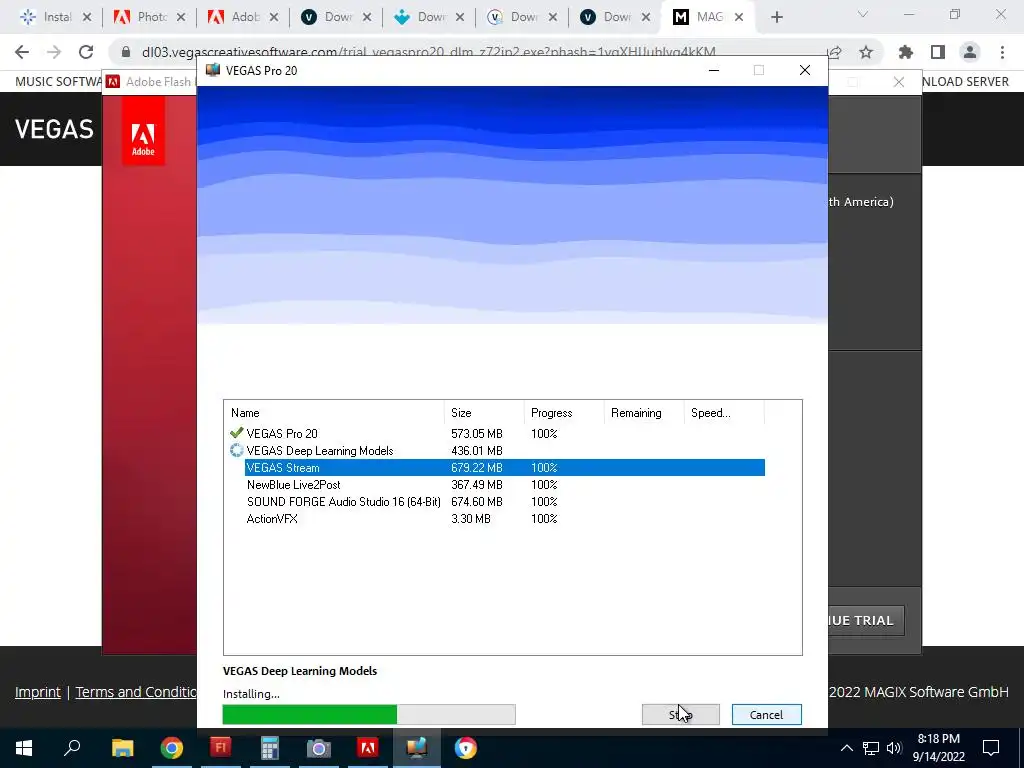Screen dimensions: 1024x768
Task: Click the Stop button in installer
Action: (x=680, y=714)
